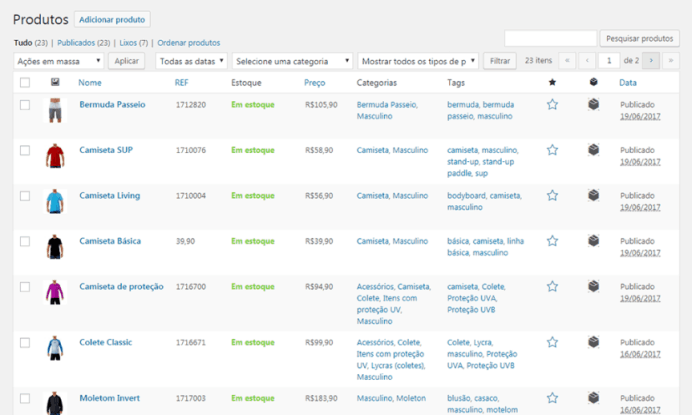Click product type cube icon for Camiseta Básica
The image size is (692, 415).
[x=593, y=241]
